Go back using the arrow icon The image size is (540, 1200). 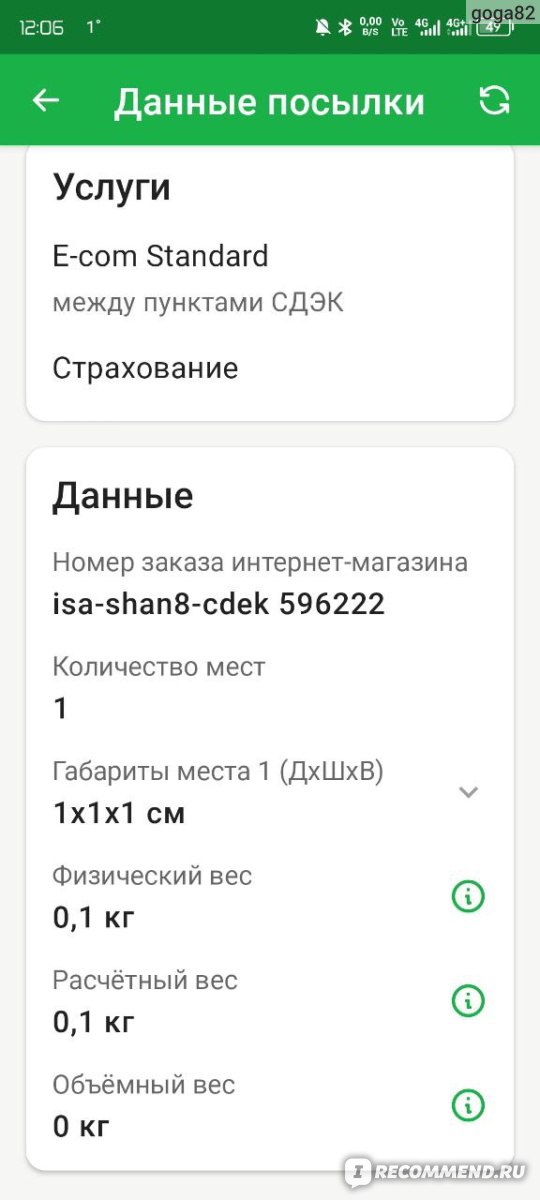(46, 101)
